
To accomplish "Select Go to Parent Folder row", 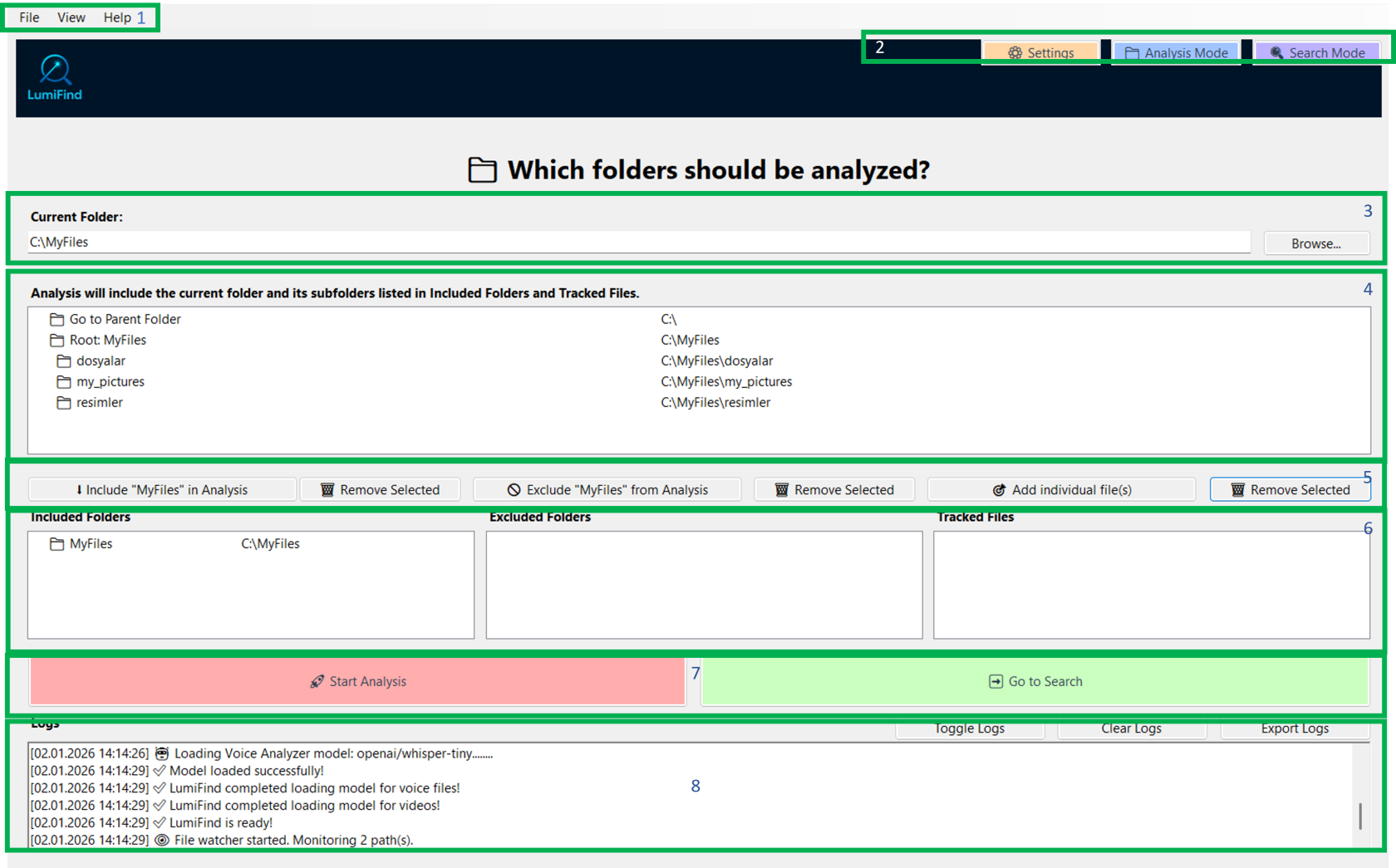I will [698, 319].
